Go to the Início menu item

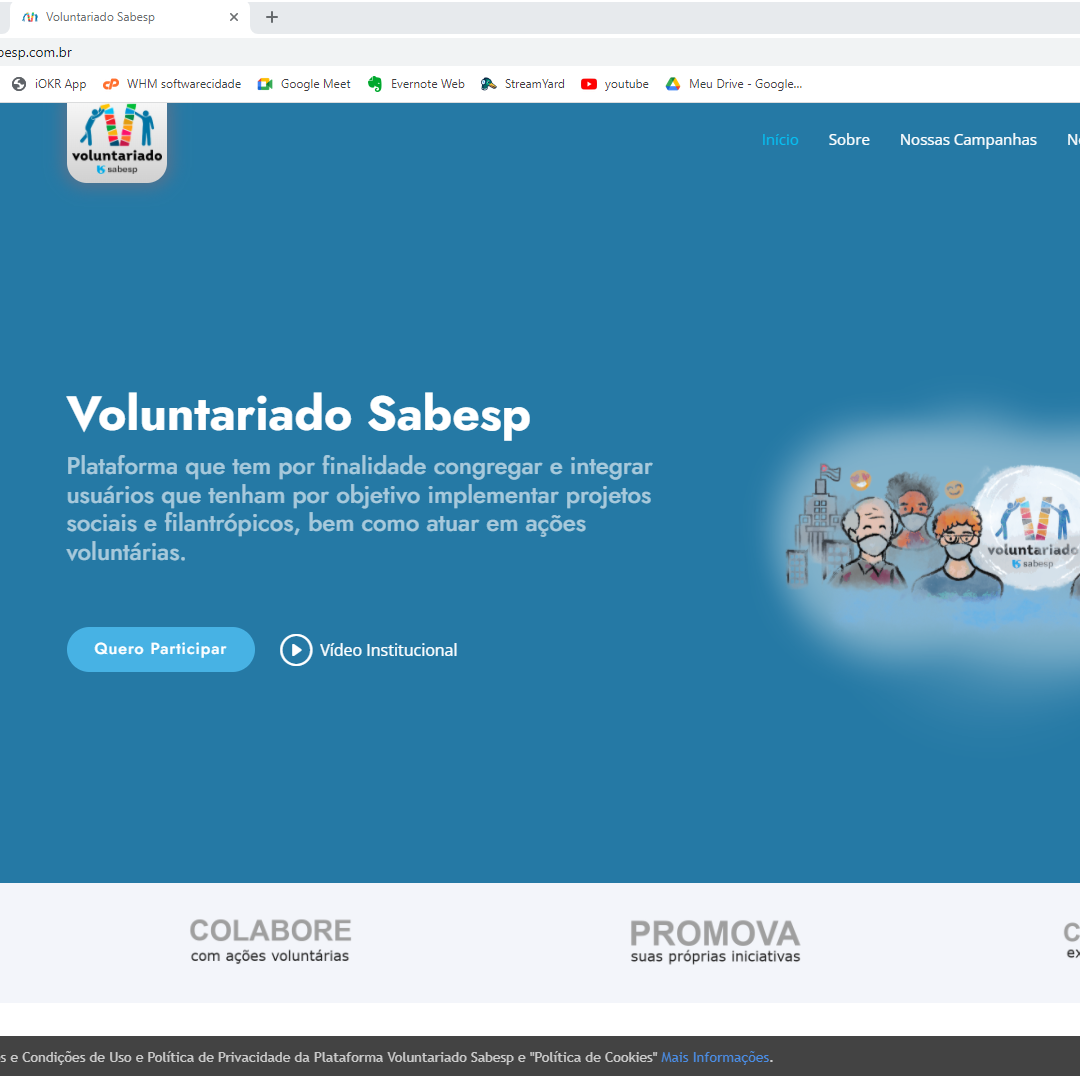coord(780,140)
